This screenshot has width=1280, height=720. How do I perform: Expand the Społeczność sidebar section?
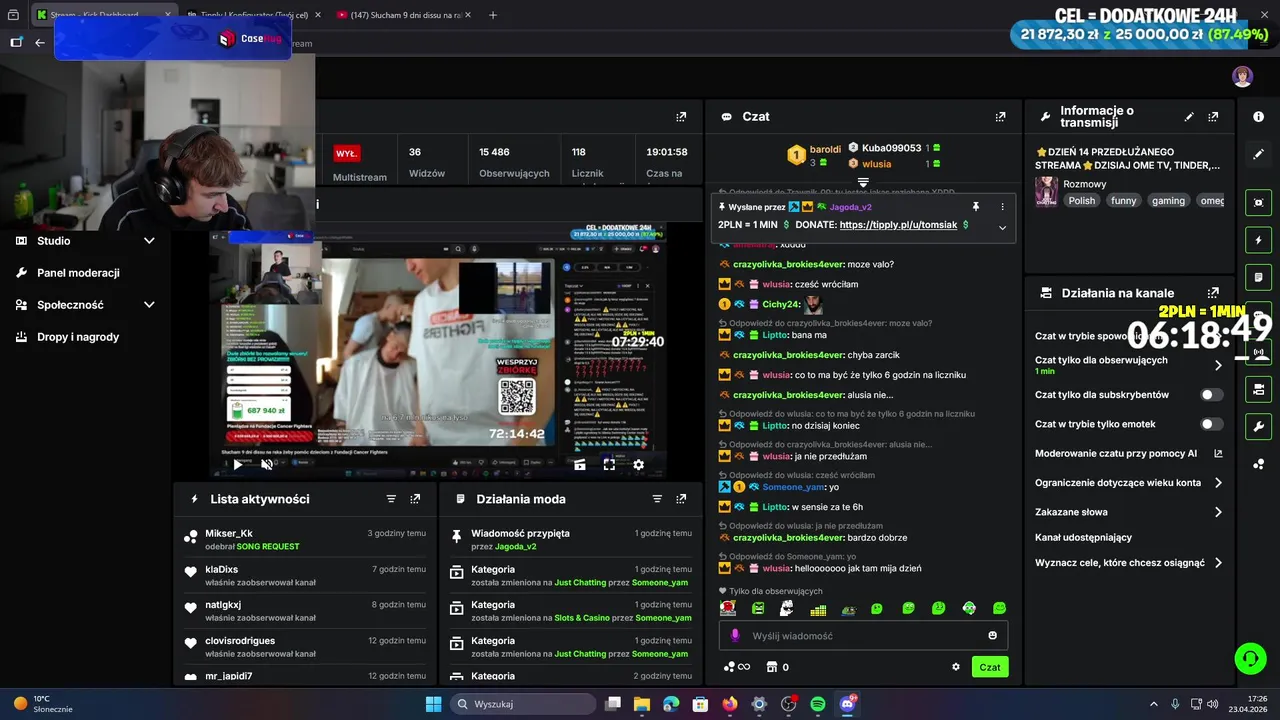coord(149,305)
